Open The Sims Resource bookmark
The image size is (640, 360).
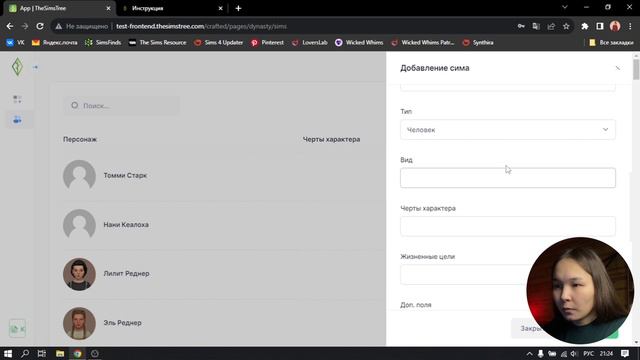(158, 42)
